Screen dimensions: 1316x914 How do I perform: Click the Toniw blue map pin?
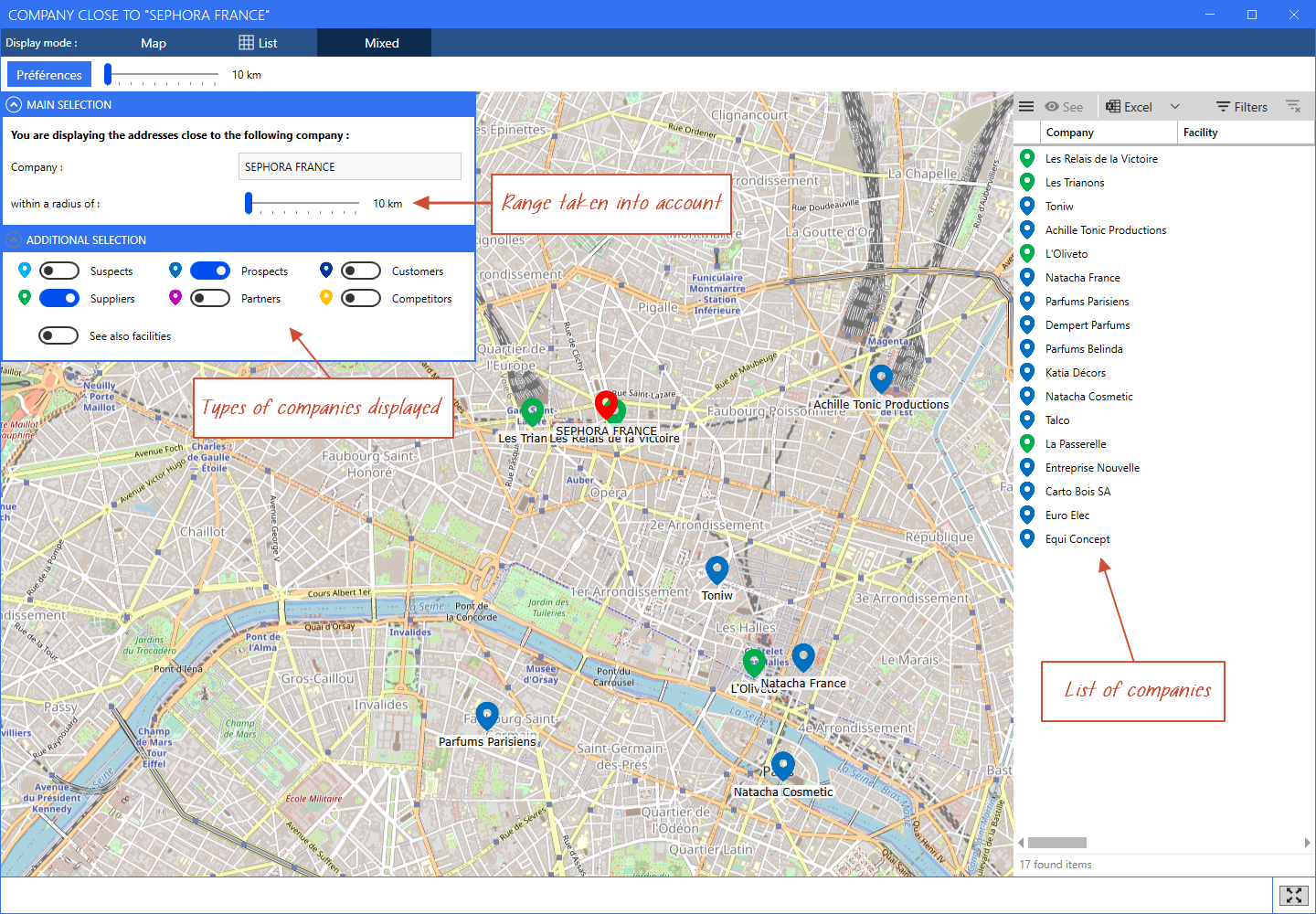717,569
